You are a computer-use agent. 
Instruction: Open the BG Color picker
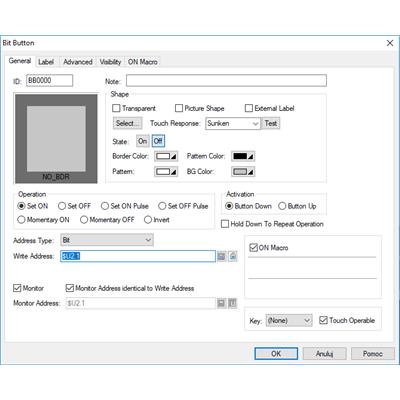pyautogui.click(x=243, y=172)
